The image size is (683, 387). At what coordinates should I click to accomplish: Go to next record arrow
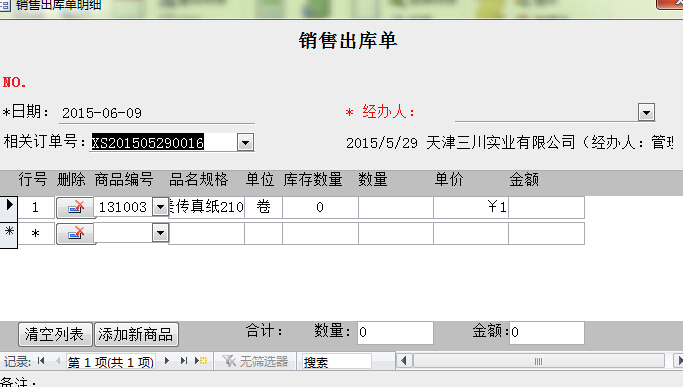[167, 361]
